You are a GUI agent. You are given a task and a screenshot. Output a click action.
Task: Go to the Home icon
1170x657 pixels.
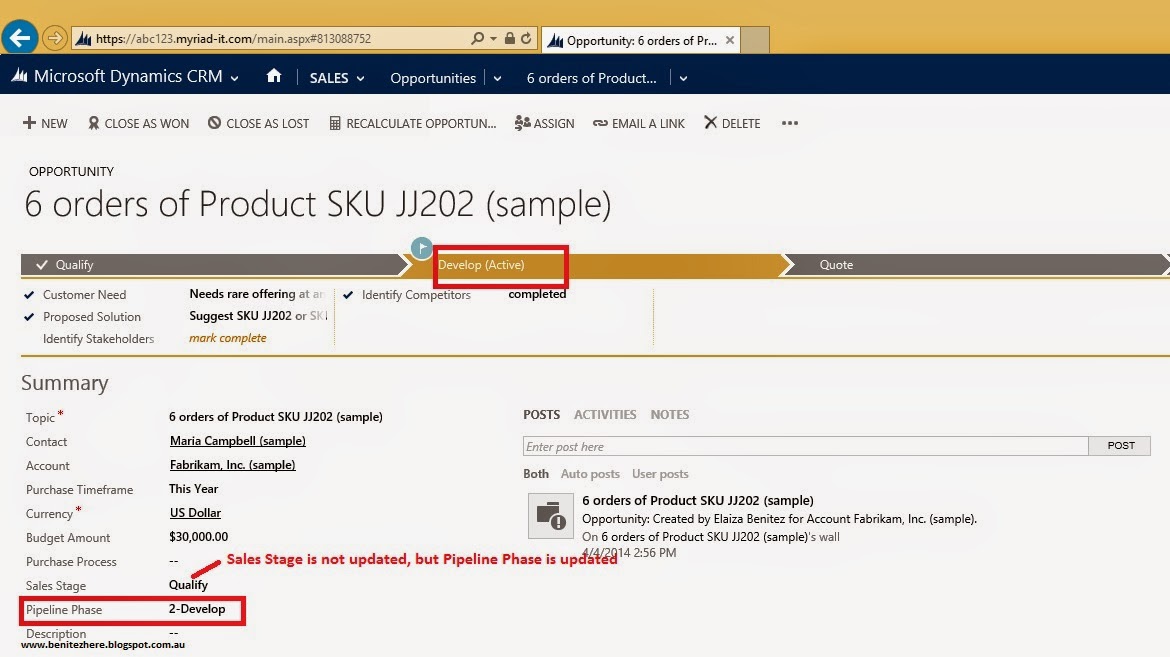pyautogui.click(x=274, y=75)
